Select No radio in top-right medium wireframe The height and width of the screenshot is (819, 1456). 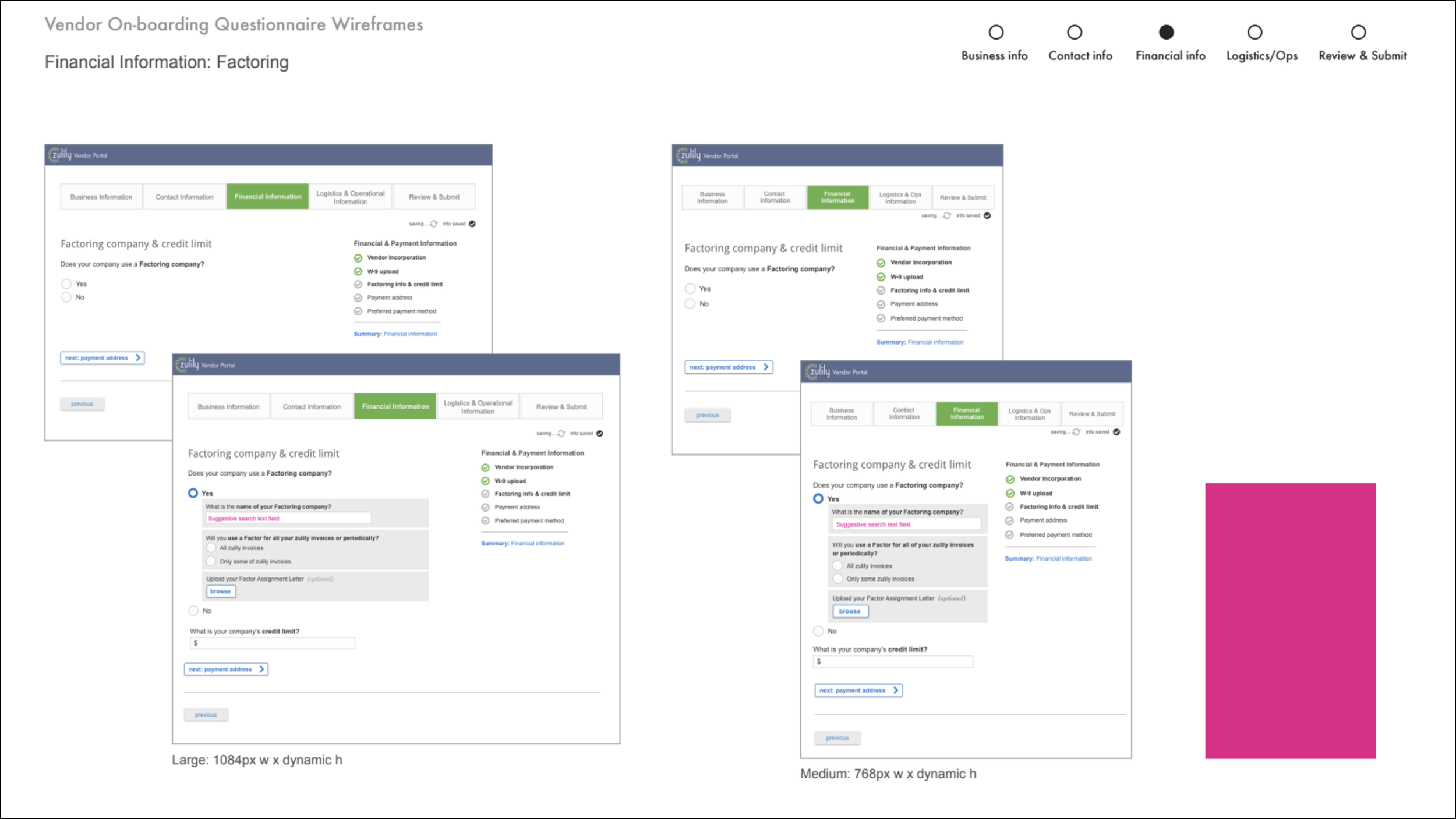(690, 304)
